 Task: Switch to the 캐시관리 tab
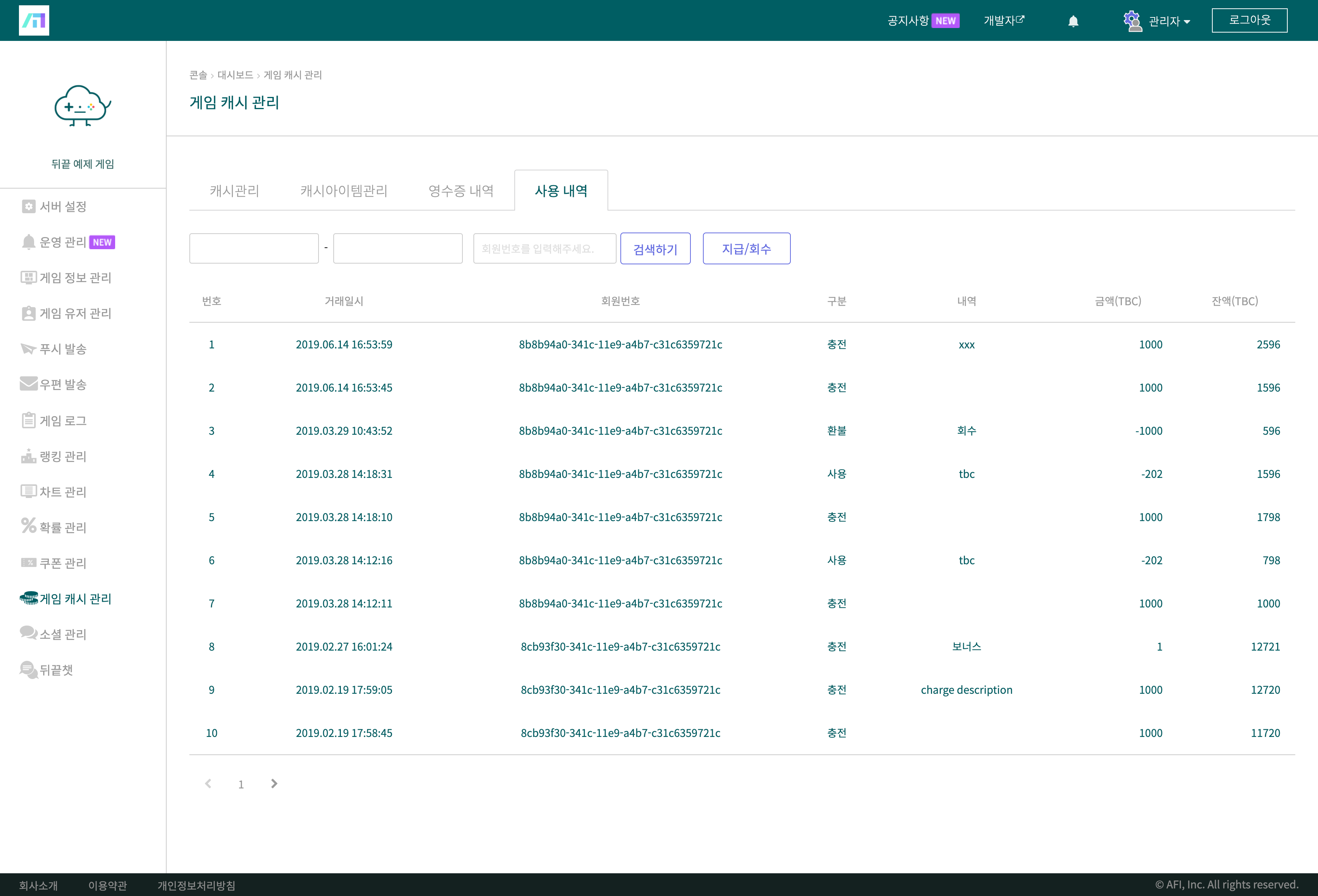[234, 190]
